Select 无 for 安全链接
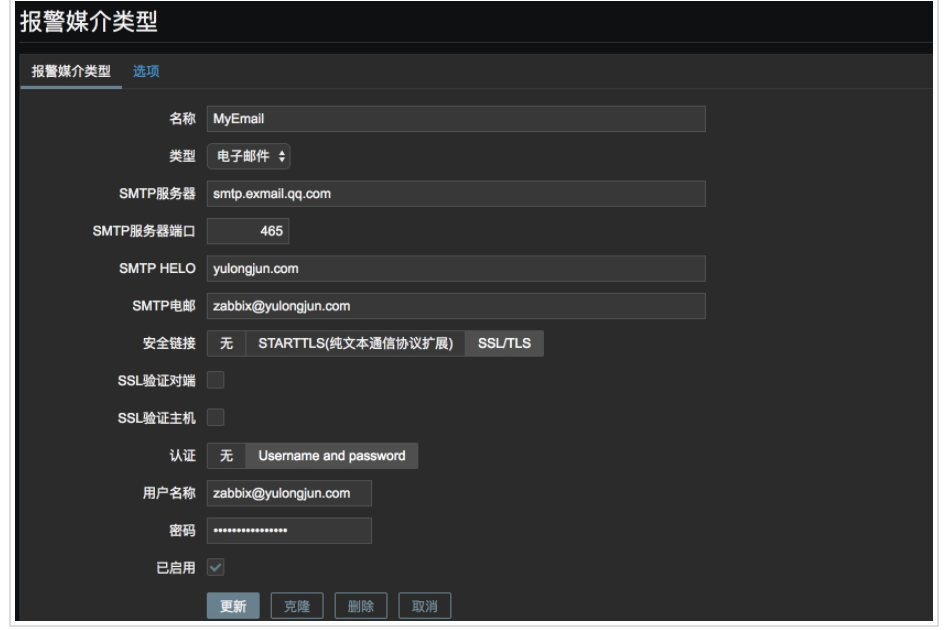Viewport: 946px width, 630px height. click(x=226, y=343)
